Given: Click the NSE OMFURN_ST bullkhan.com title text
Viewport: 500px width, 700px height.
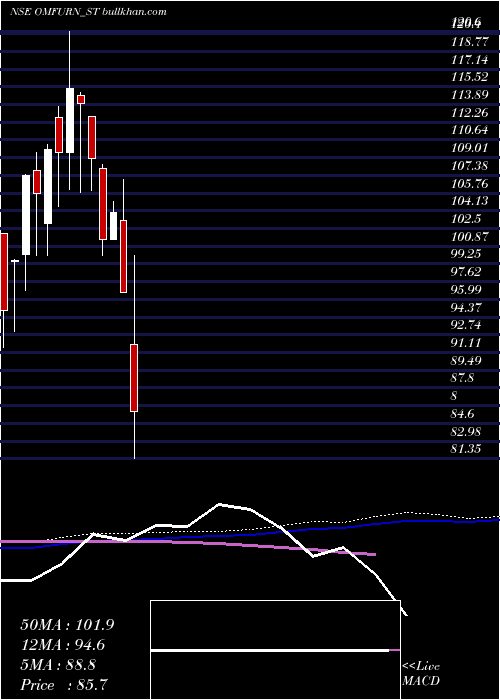Looking at the screenshot, I should 88,12.
